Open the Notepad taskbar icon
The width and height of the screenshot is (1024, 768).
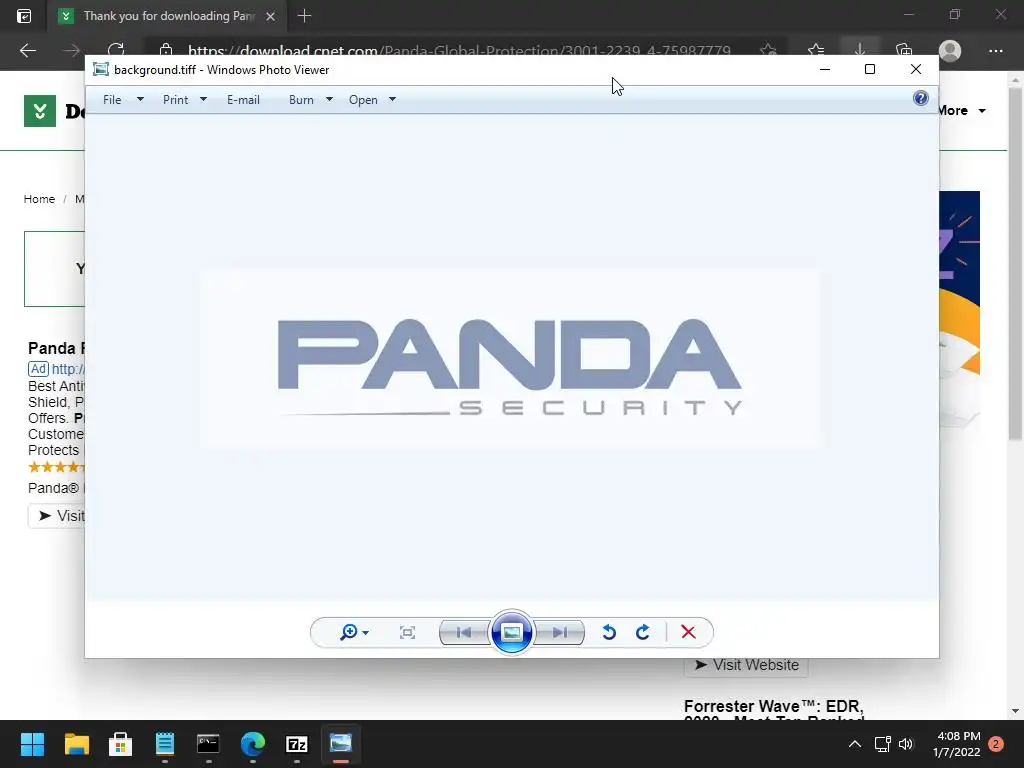point(165,744)
